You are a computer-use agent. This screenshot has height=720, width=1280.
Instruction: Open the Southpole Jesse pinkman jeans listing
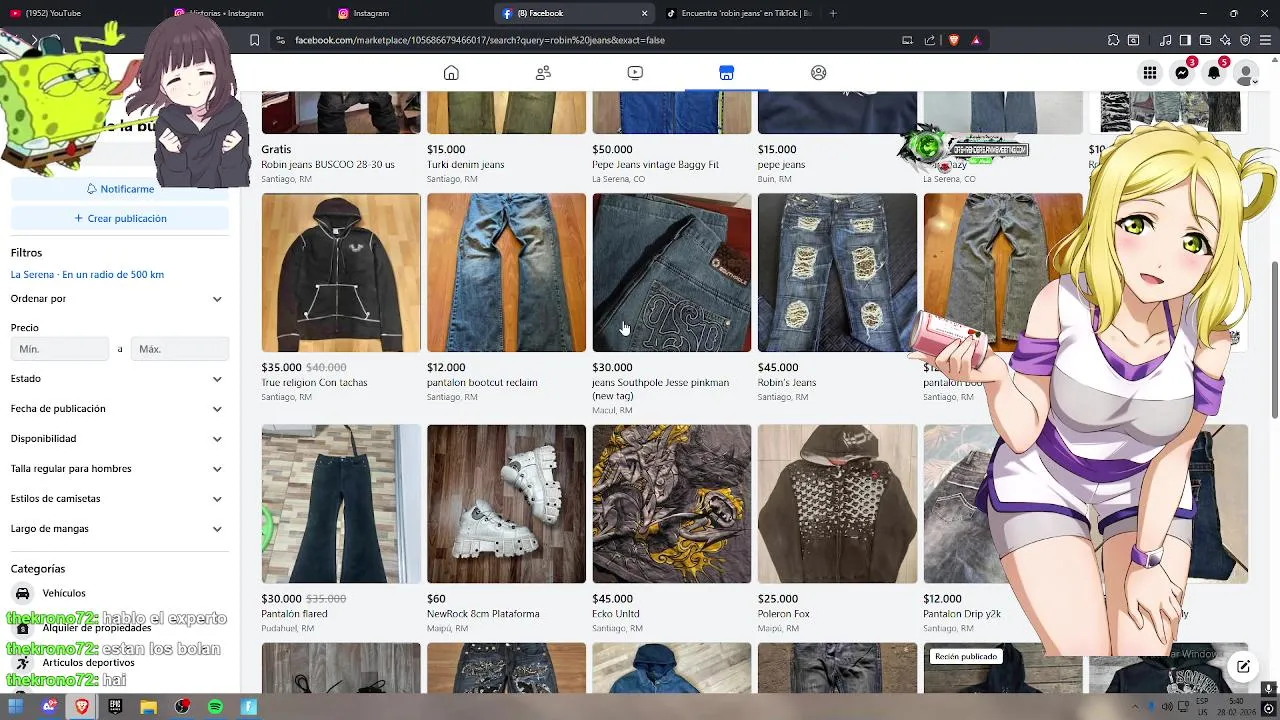coord(672,272)
